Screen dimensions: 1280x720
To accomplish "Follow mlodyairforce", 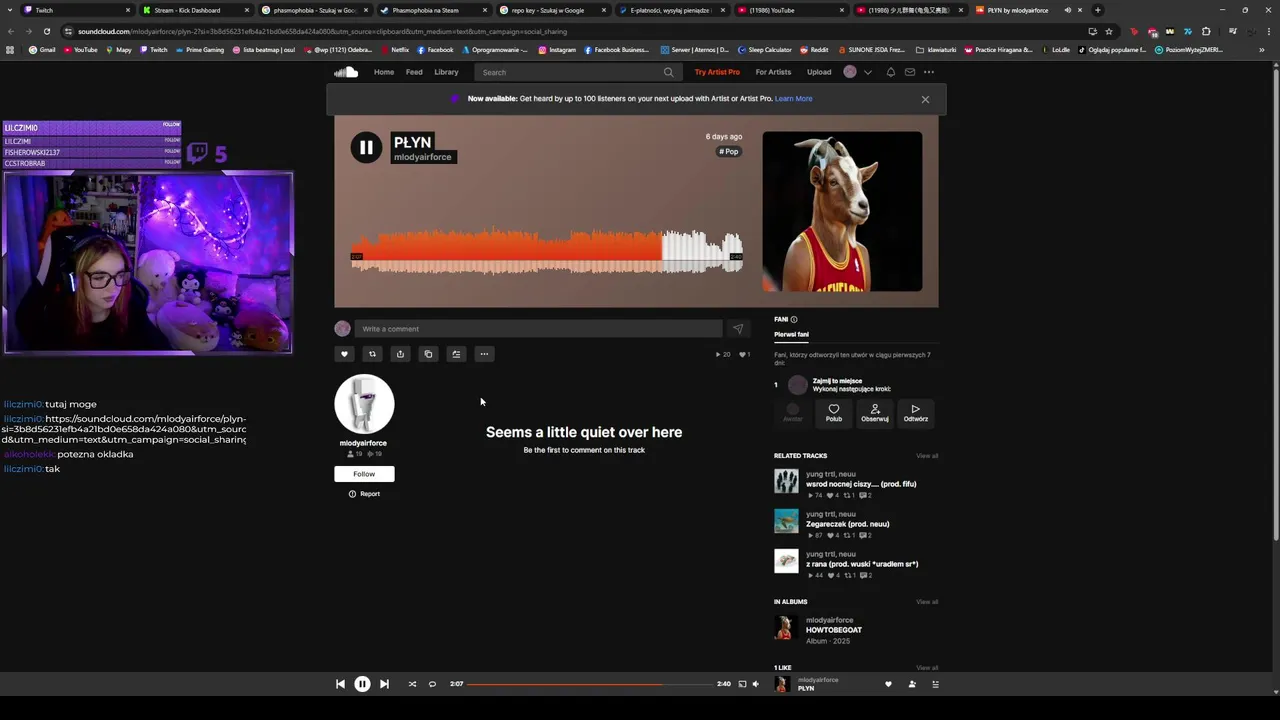I will tap(364, 474).
